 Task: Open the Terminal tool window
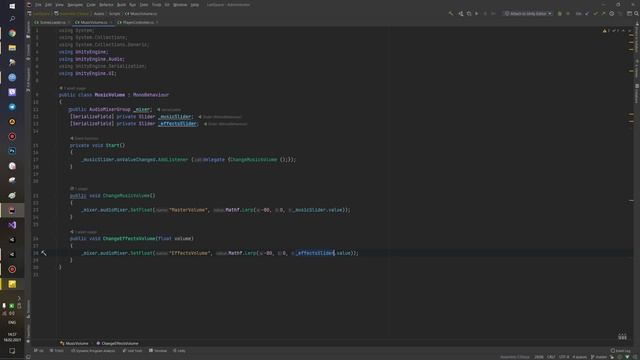tap(158, 351)
